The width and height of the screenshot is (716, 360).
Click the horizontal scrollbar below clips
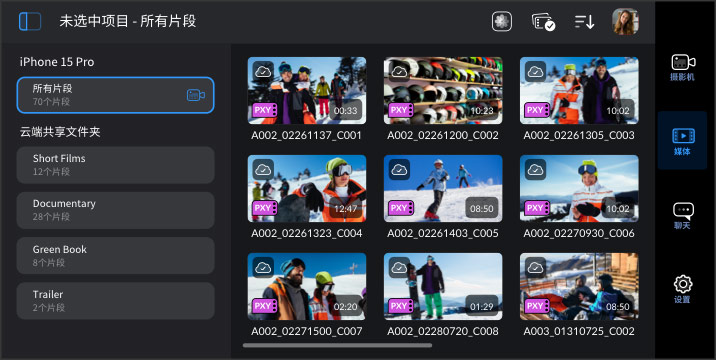pos(337,345)
